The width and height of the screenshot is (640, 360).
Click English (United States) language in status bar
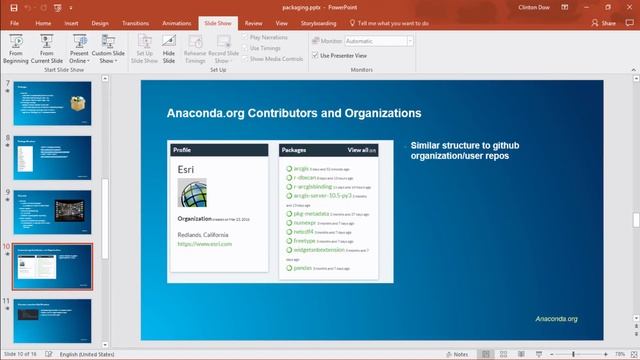click(87, 354)
